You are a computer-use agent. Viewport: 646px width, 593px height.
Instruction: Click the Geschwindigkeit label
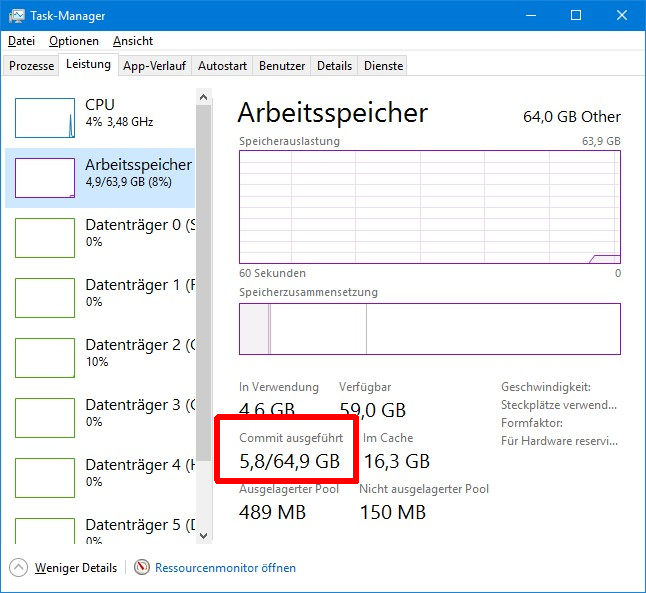[x=545, y=387]
